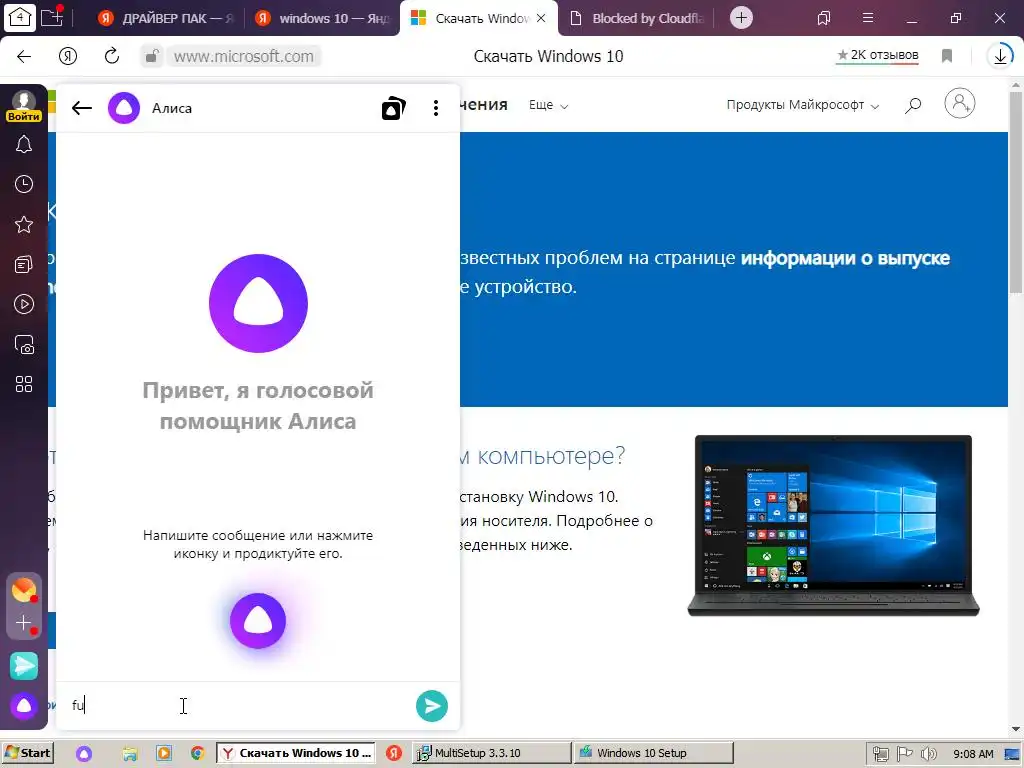Click the 9:08 AM tray clock
The height and width of the screenshot is (768, 1024).
973,754
